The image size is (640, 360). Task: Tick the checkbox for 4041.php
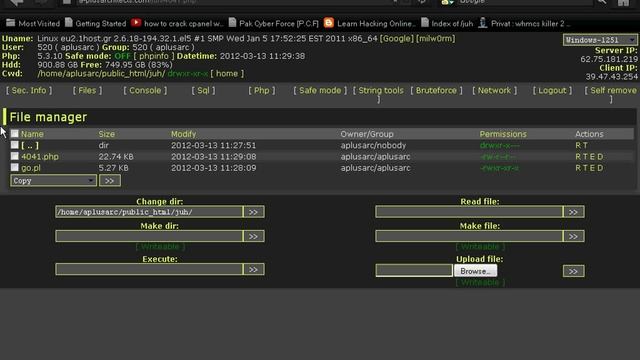pyautogui.click(x=15, y=156)
